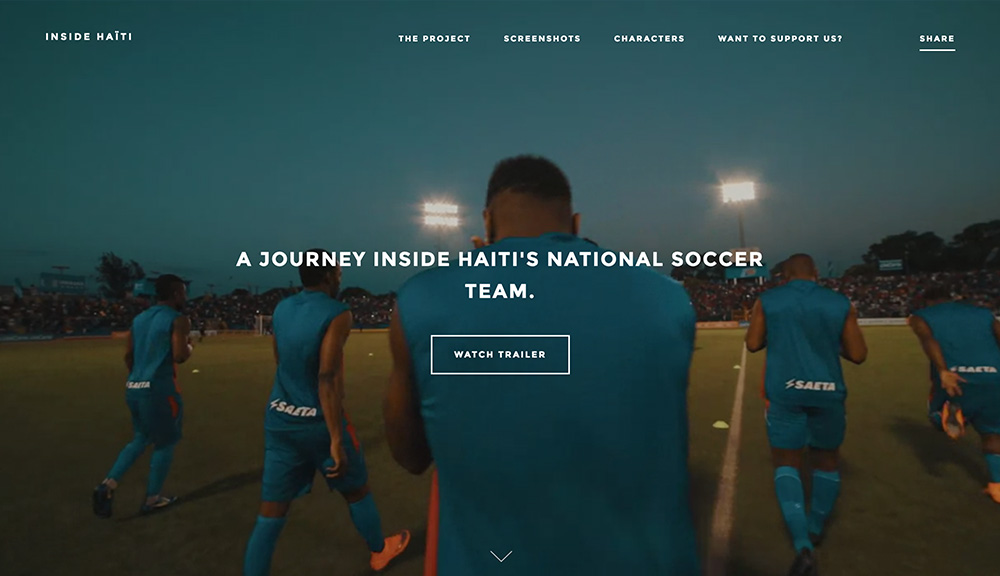Click the scroll-down chevron arrow
The image size is (1000, 576).
click(x=501, y=556)
